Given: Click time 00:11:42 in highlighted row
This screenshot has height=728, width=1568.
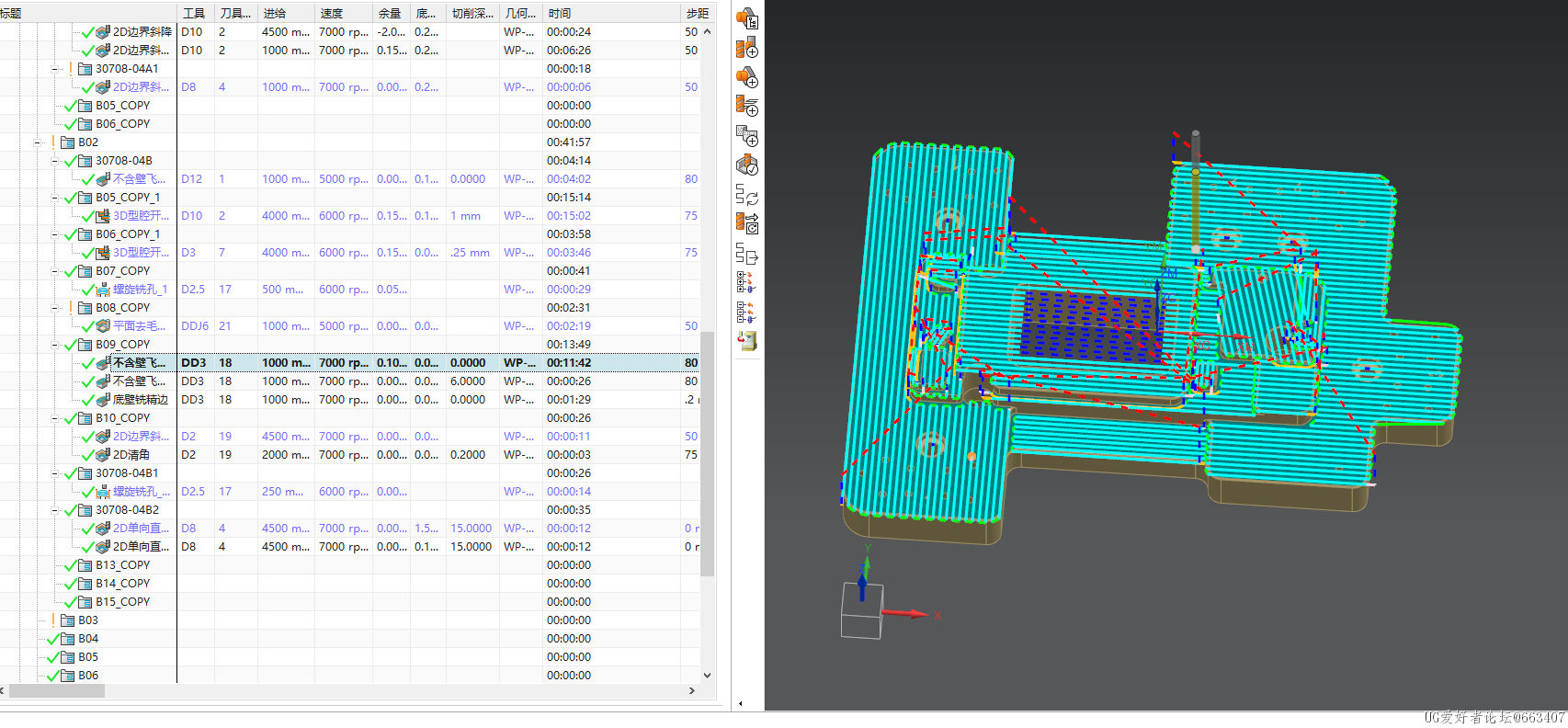Looking at the screenshot, I should (x=569, y=363).
